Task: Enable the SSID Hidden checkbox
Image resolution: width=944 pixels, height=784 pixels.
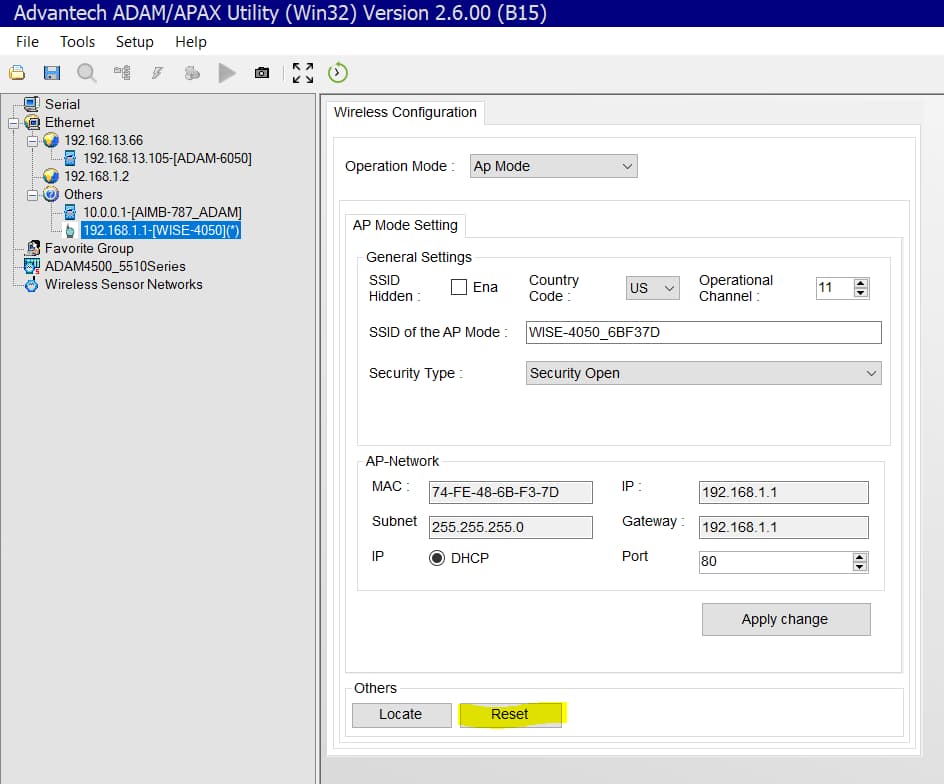Action: (459, 287)
